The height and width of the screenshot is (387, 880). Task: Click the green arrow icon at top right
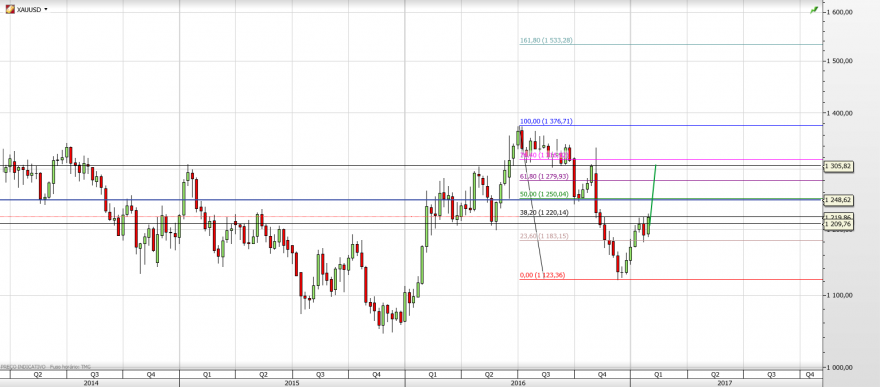point(814,10)
